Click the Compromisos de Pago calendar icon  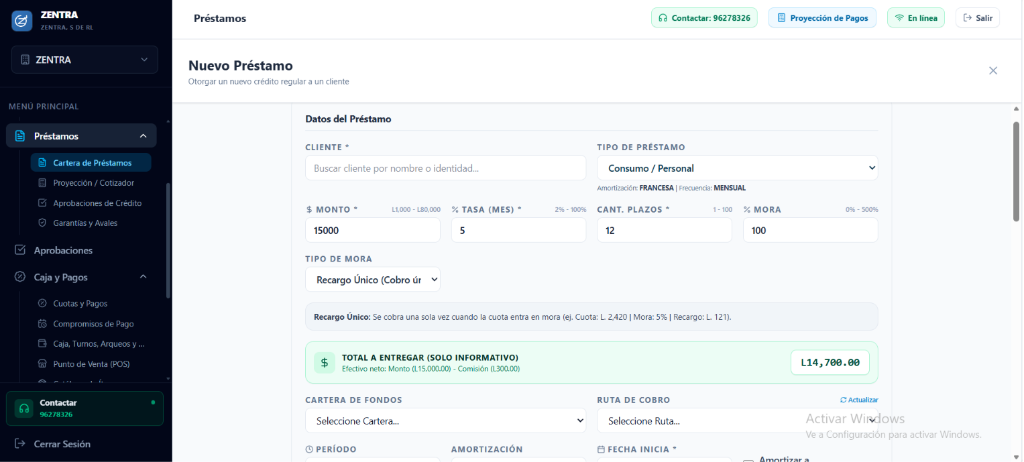pyautogui.click(x=42, y=323)
